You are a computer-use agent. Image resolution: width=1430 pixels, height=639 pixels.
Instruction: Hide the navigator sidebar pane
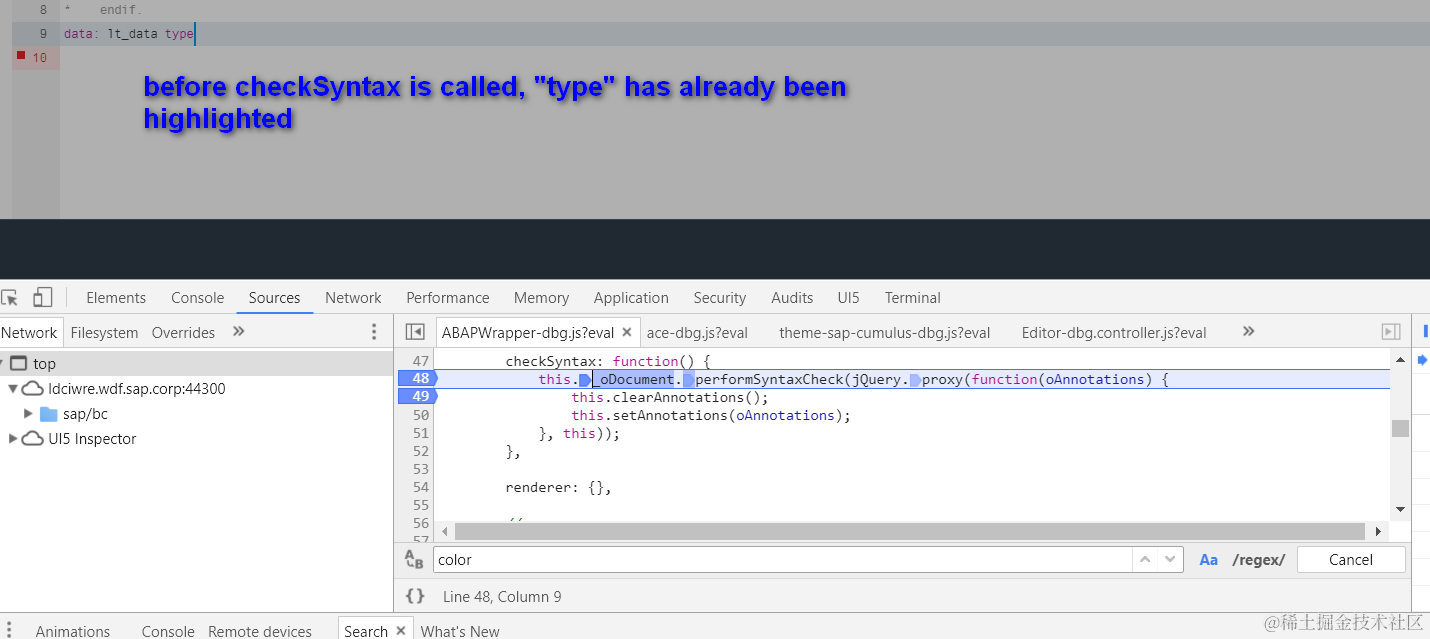click(414, 332)
